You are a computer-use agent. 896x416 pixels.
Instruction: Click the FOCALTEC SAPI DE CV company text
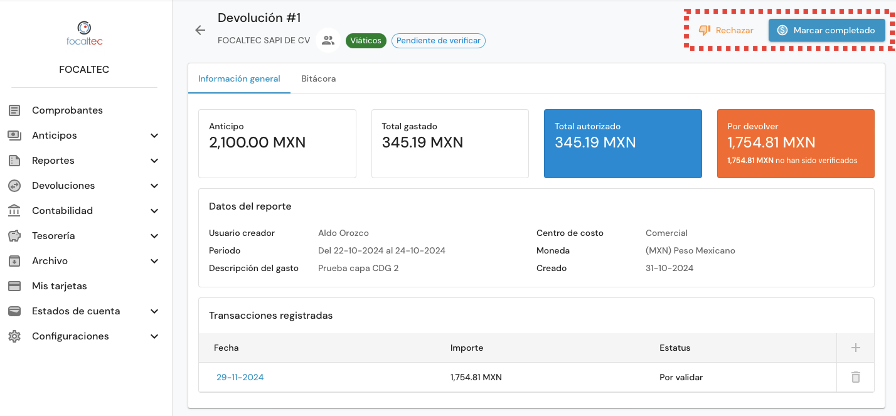tap(263, 41)
